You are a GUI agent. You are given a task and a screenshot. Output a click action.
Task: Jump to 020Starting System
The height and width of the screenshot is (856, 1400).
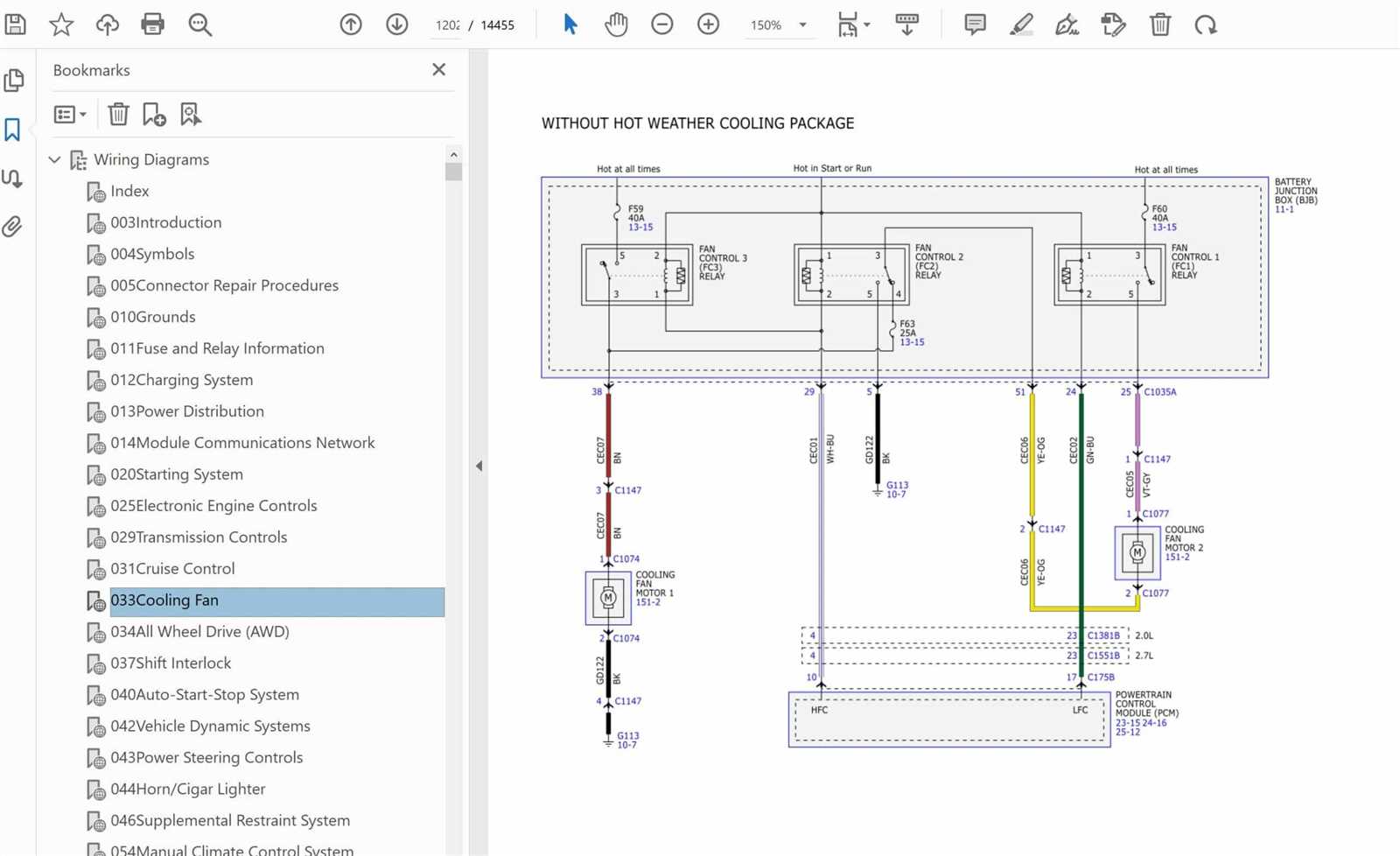pos(177,474)
